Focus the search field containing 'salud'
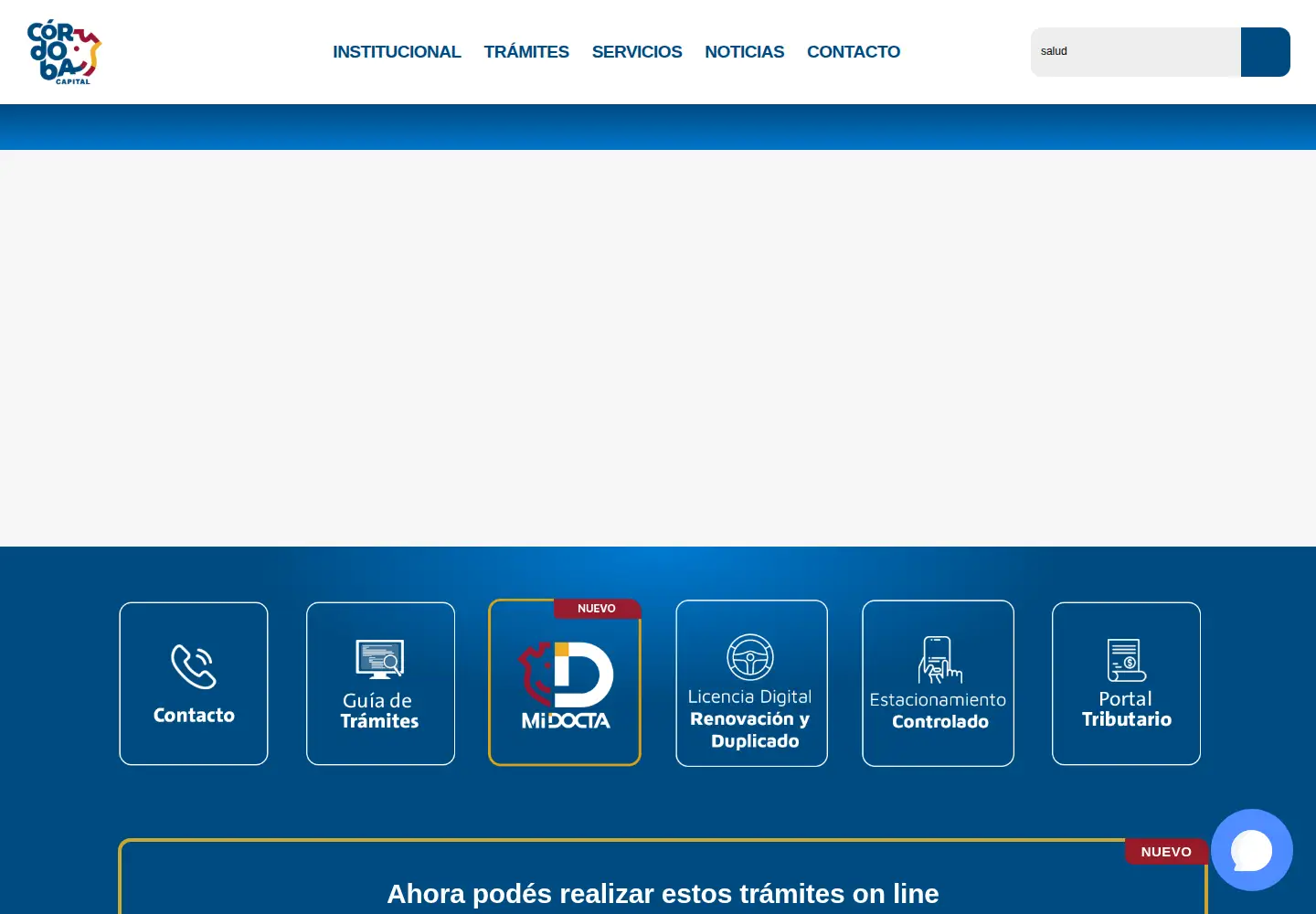1316x914 pixels. 1135,52
